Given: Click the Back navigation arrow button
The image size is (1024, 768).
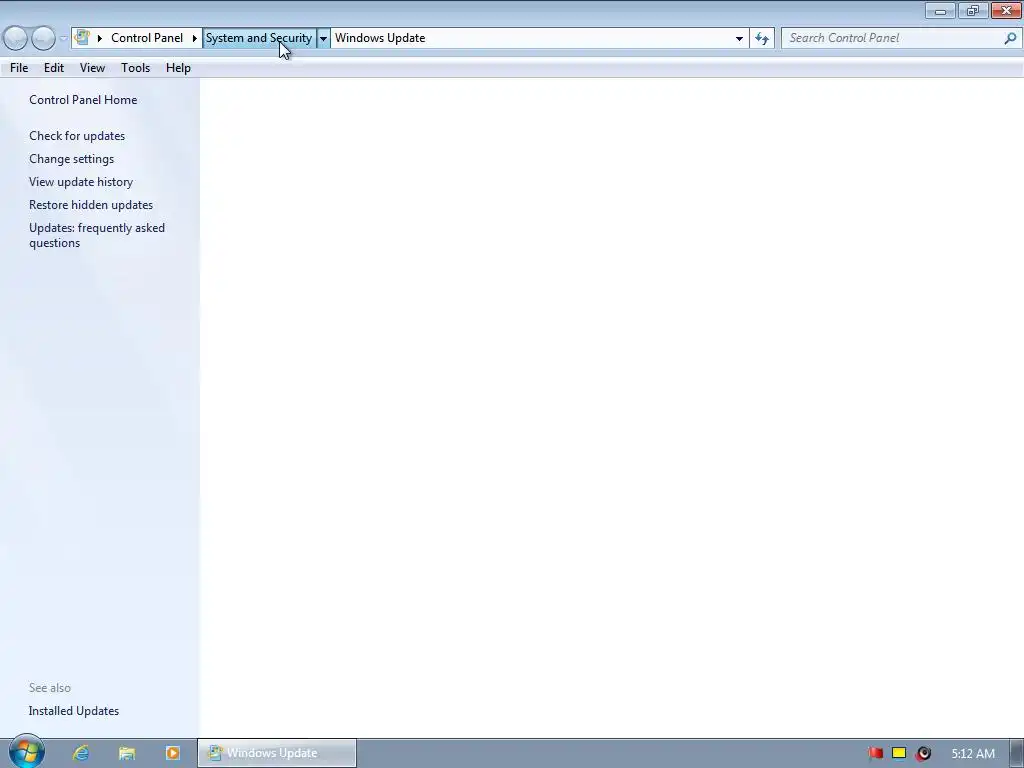Looking at the screenshot, I should [16, 38].
